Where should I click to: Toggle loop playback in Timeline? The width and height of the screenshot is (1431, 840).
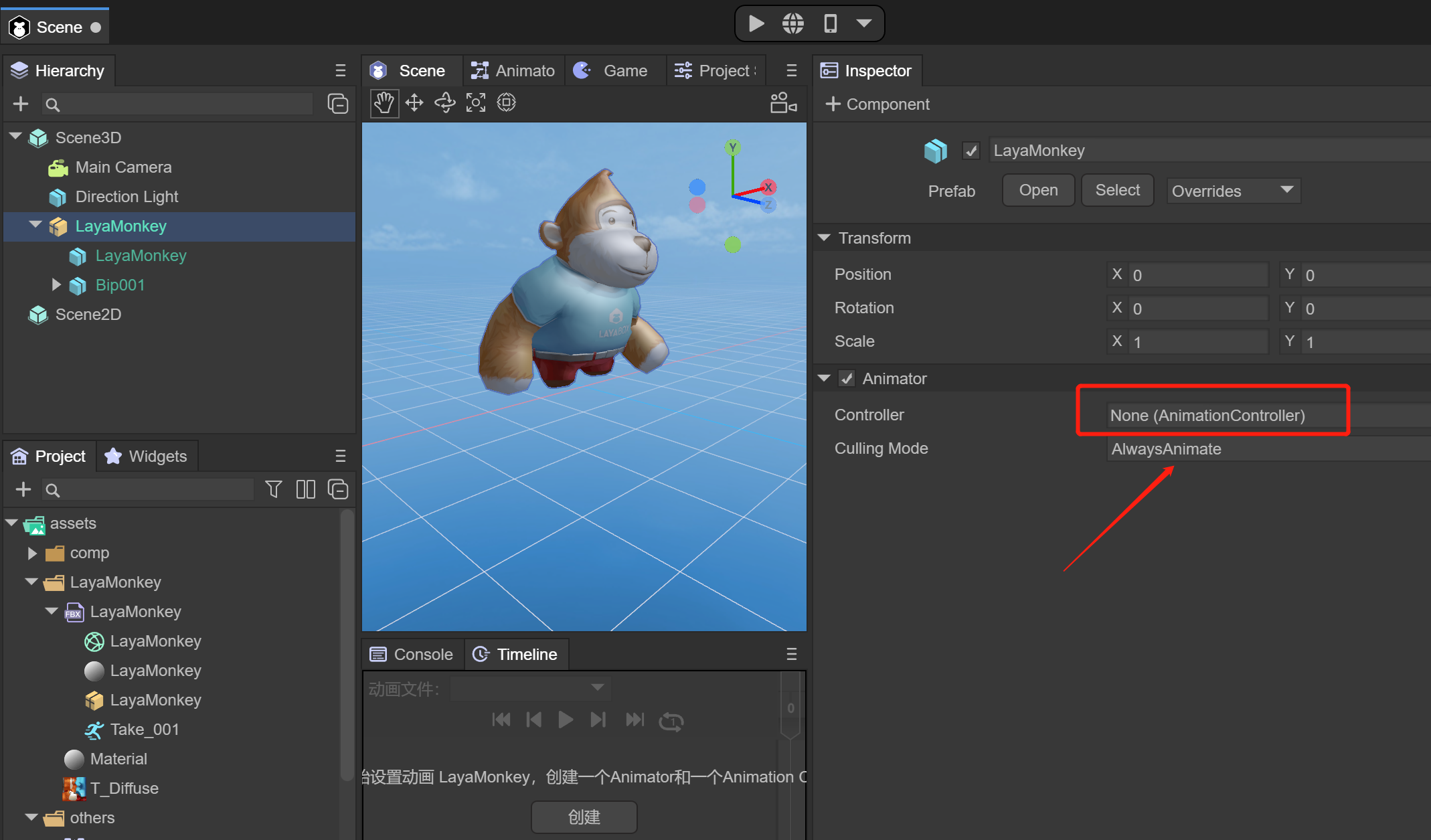671,721
